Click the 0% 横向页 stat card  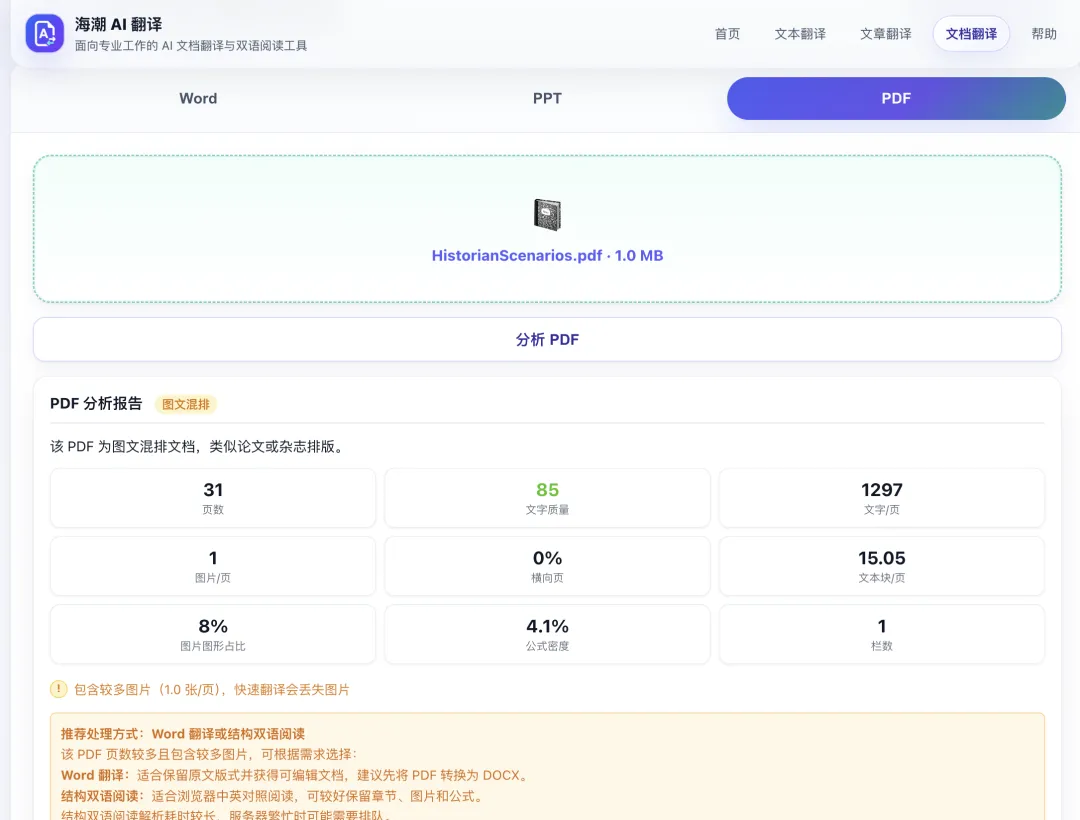[547, 566]
